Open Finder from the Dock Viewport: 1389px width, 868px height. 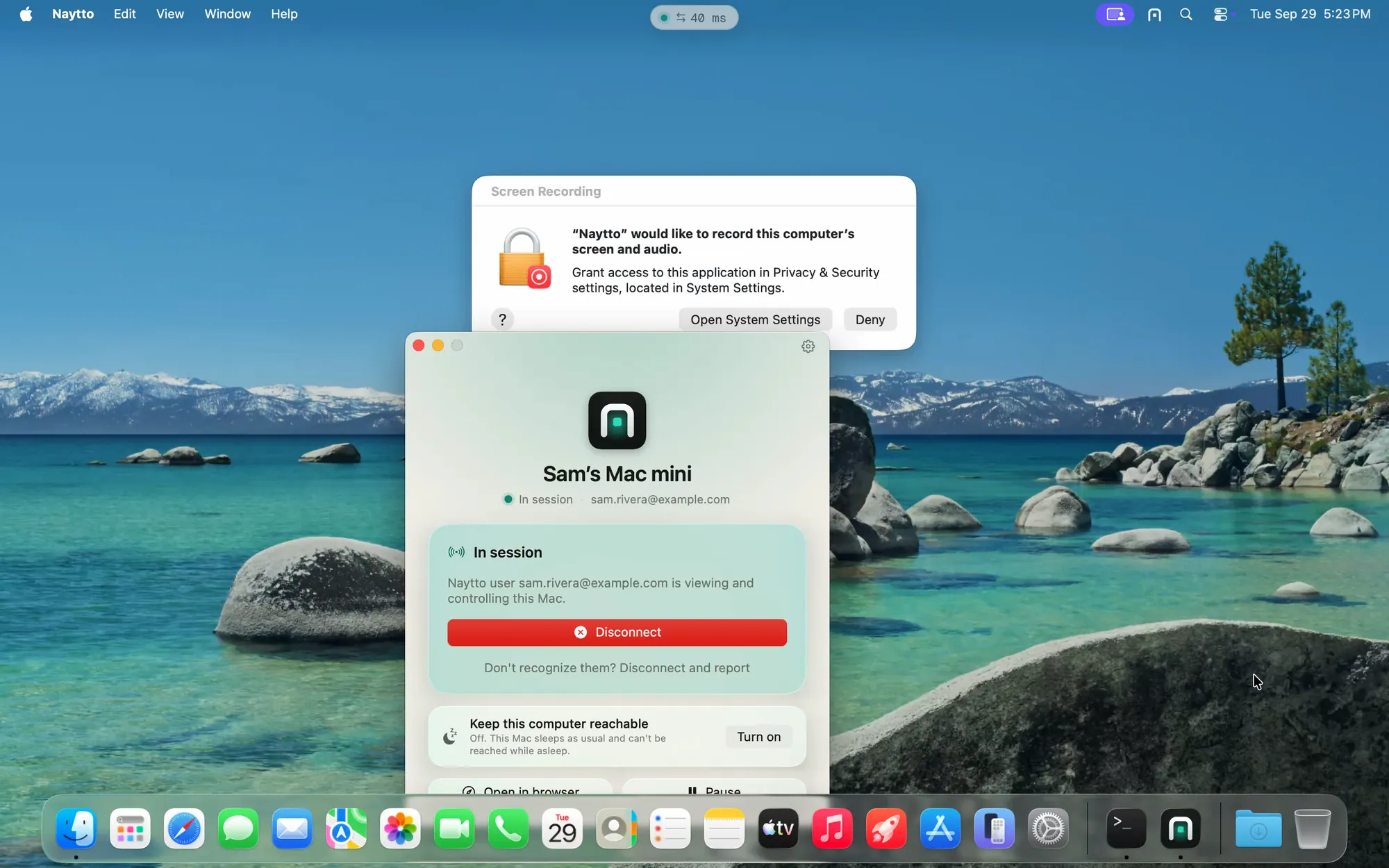click(76, 828)
